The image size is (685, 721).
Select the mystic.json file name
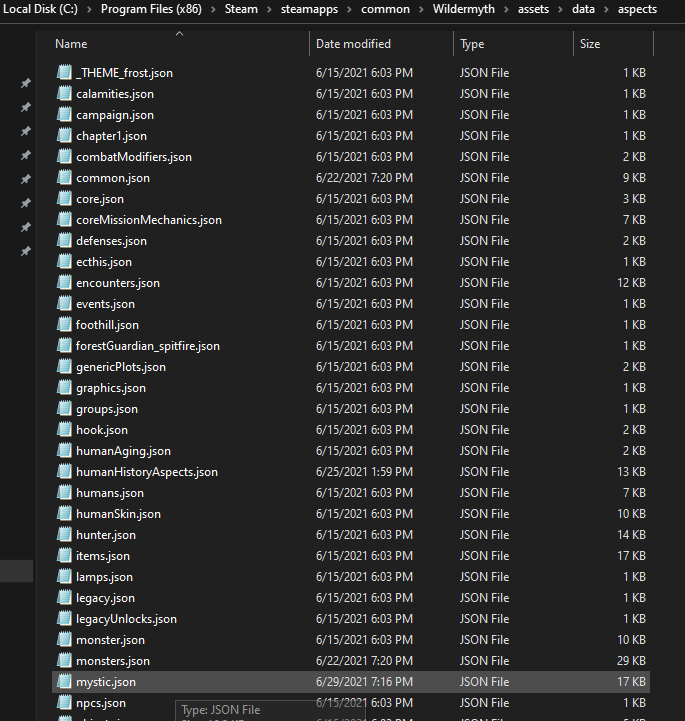[106, 682]
